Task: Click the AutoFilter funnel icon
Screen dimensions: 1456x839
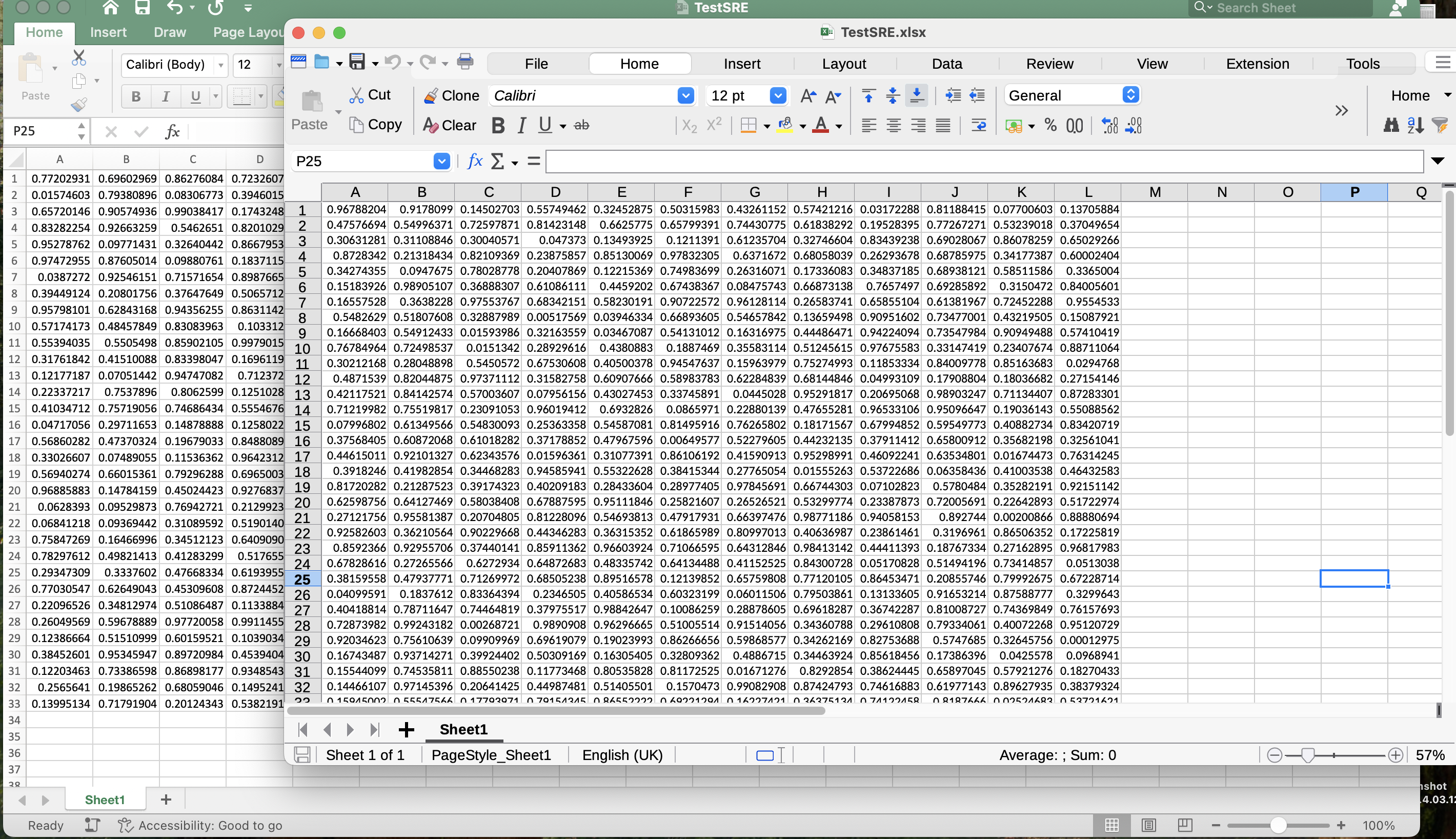Action: [1440, 125]
